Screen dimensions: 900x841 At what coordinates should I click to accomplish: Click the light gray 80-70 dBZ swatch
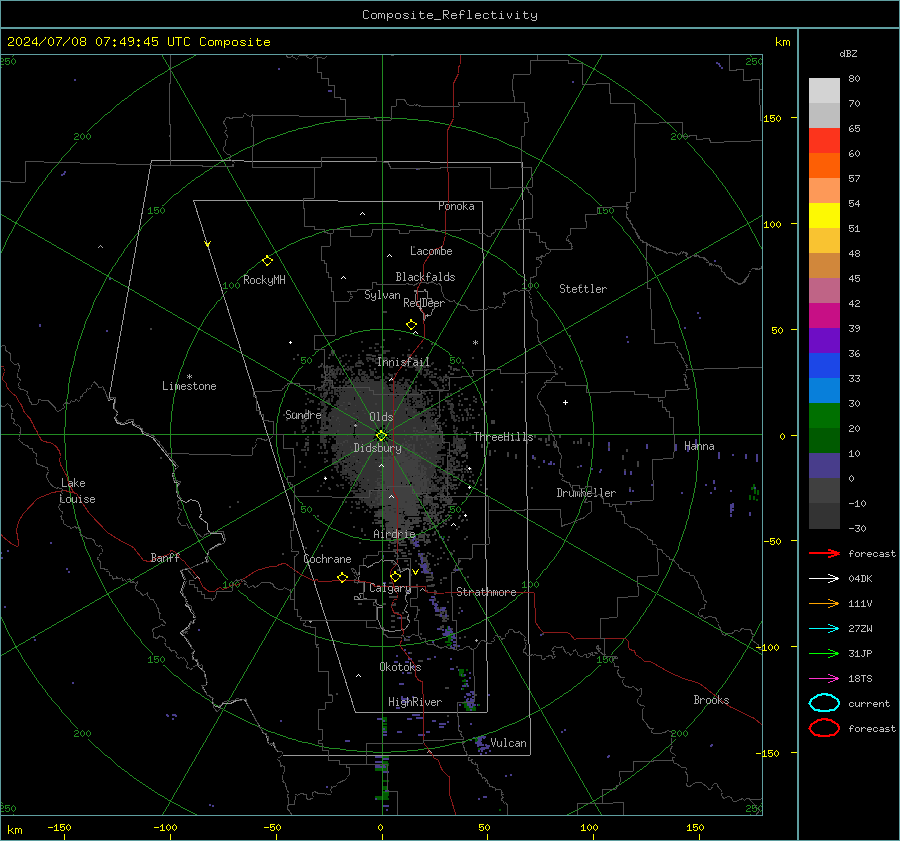click(x=824, y=91)
